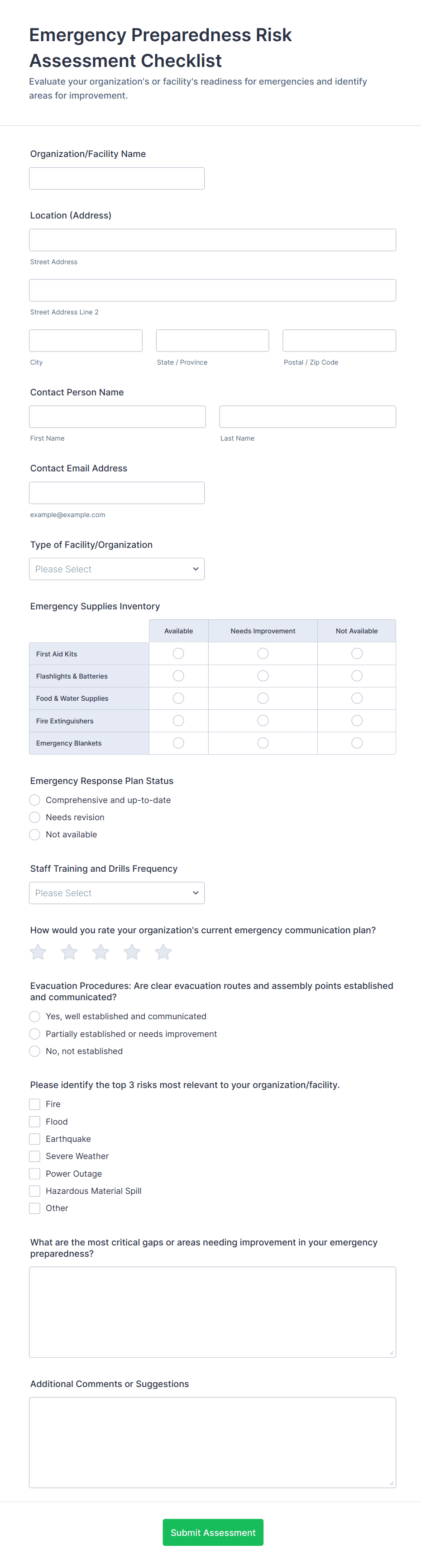
Task: Choose the fourth star rating
Action: coord(132,951)
